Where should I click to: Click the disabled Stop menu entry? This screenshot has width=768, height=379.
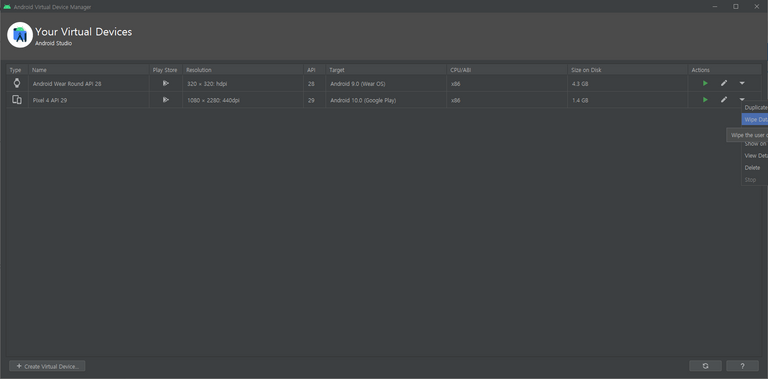click(755, 180)
